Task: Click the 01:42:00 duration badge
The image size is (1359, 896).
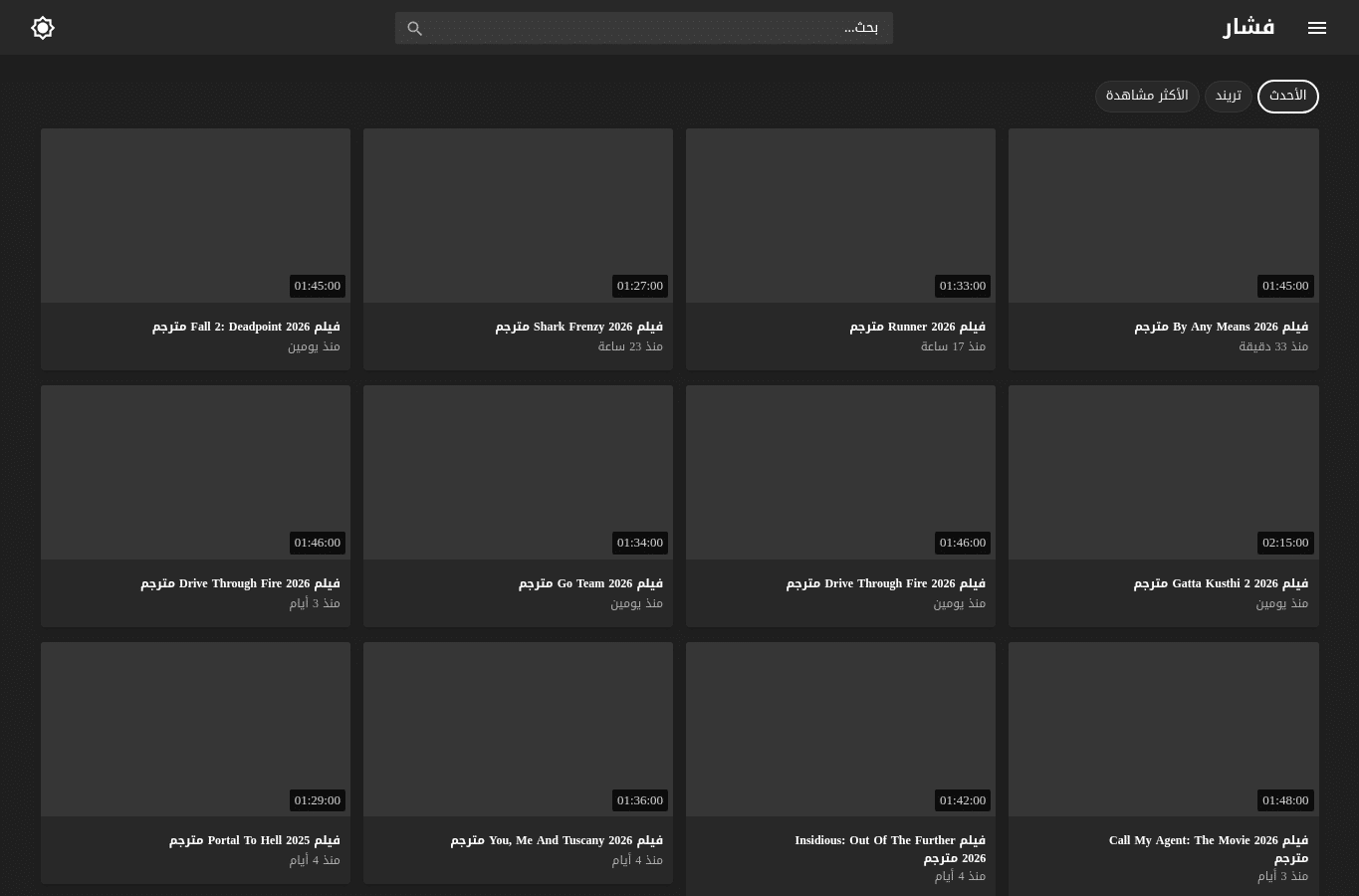Action: click(x=963, y=800)
